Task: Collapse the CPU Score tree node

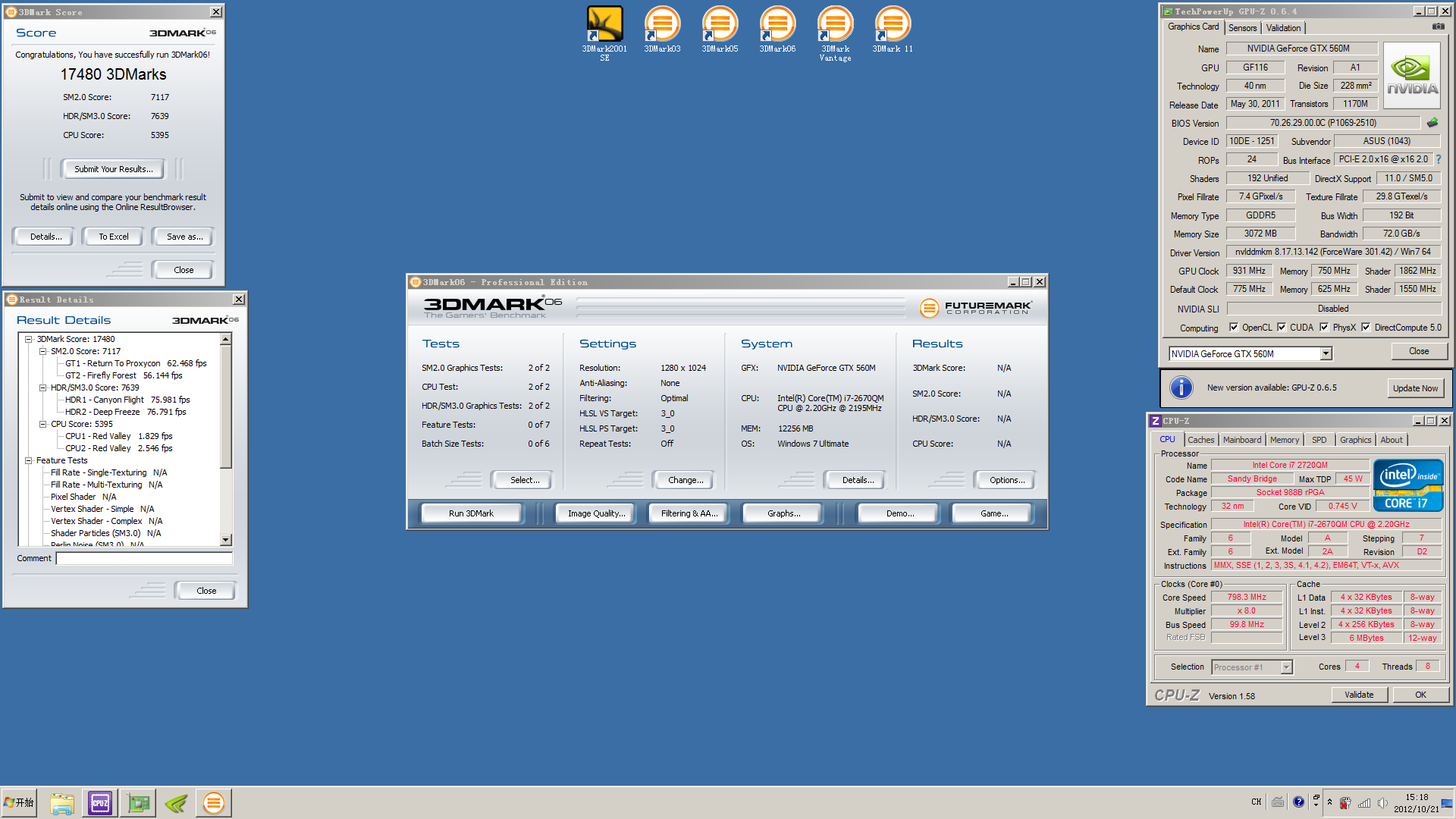Action: click(x=43, y=425)
